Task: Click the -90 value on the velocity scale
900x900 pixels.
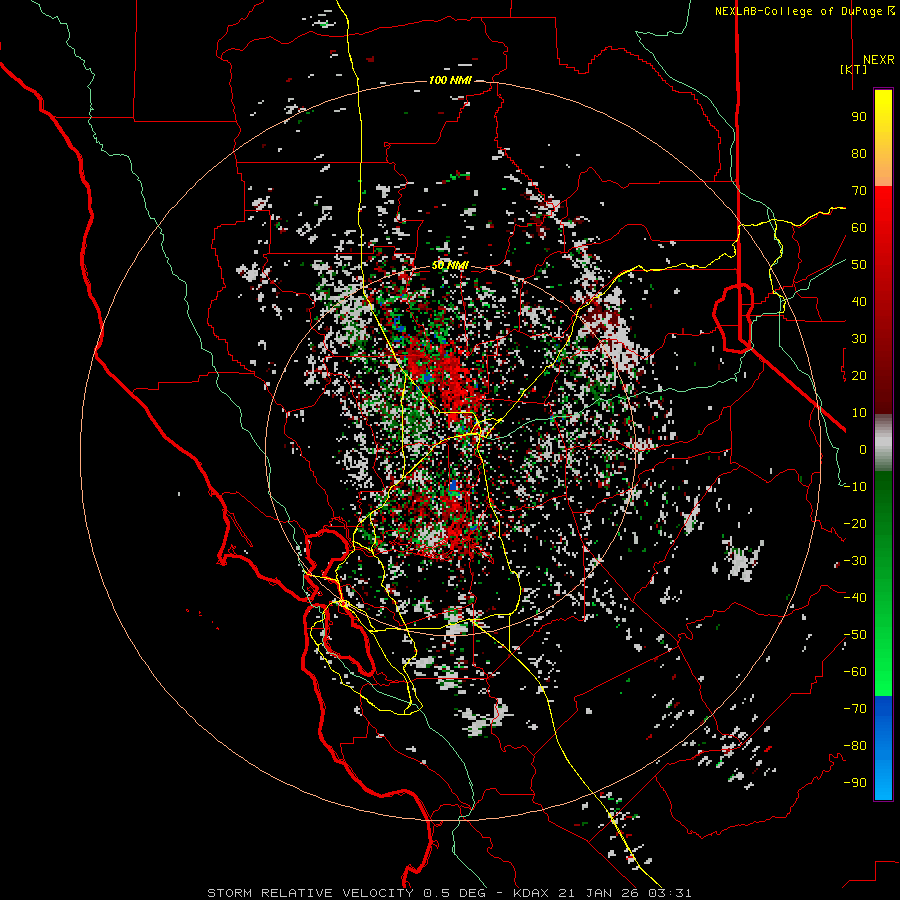Action: [855, 783]
